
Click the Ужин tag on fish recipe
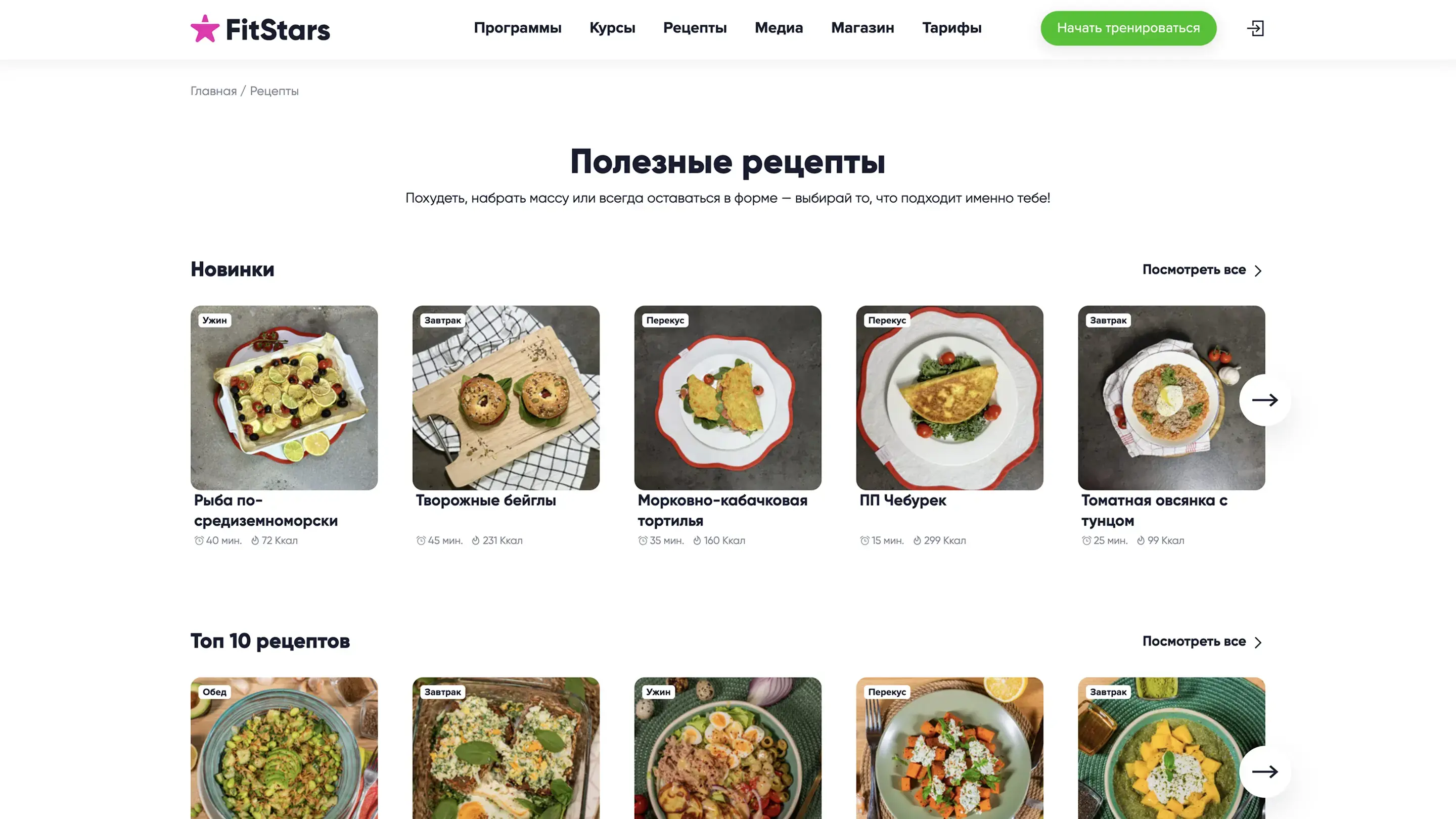tap(214, 321)
